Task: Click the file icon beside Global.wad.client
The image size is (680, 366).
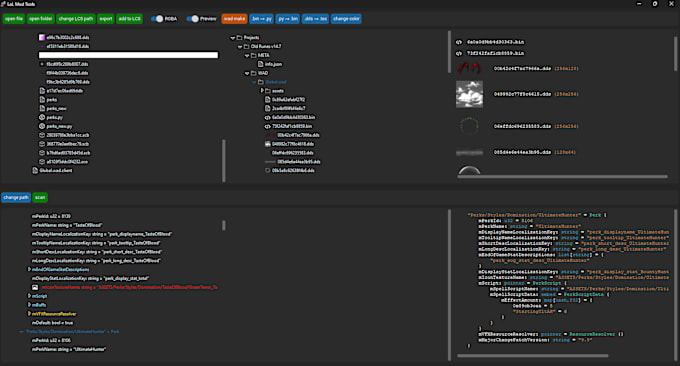Action: [x=35, y=170]
